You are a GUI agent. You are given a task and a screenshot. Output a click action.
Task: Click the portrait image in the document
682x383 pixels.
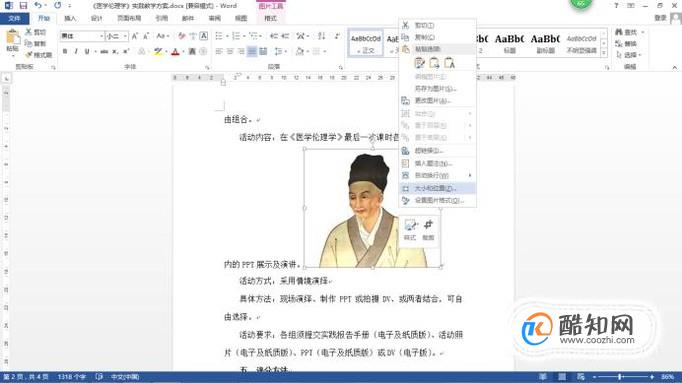(x=373, y=208)
